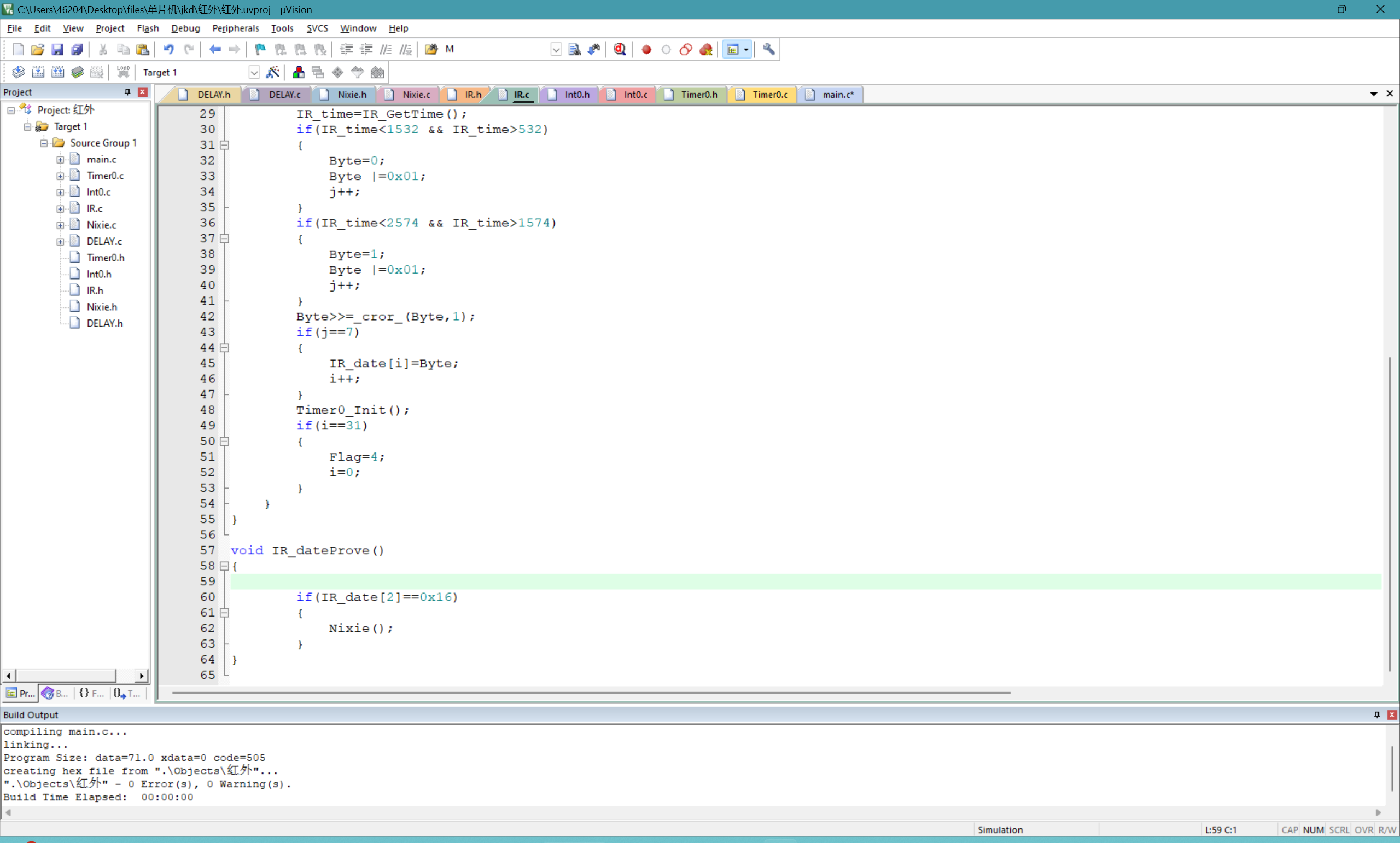The width and height of the screenshot is (1400, 843).
Task: Select Nixie.h in project tree
Action: click(102, 307)
